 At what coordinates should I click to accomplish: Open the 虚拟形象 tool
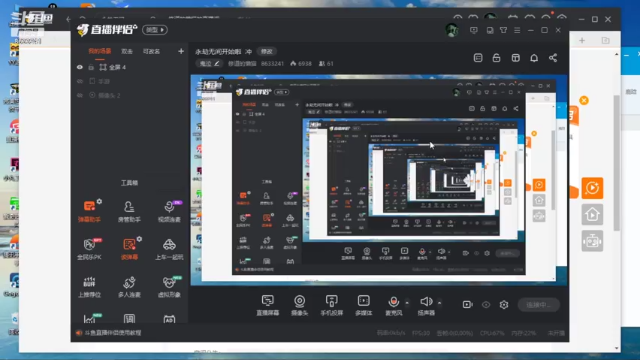click(169, 286)
